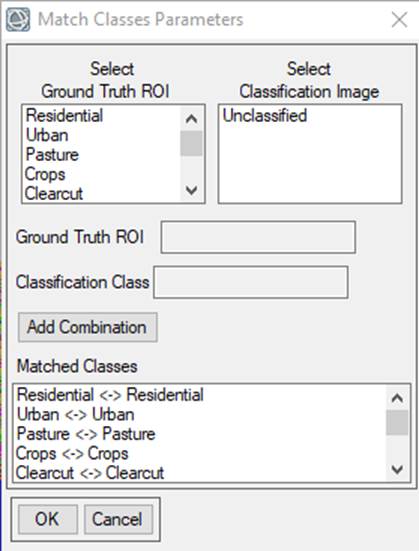Pick Crops in the Ground Truth ROI list
The height and width of the screenshot is (551, 419).
[45, 174]
